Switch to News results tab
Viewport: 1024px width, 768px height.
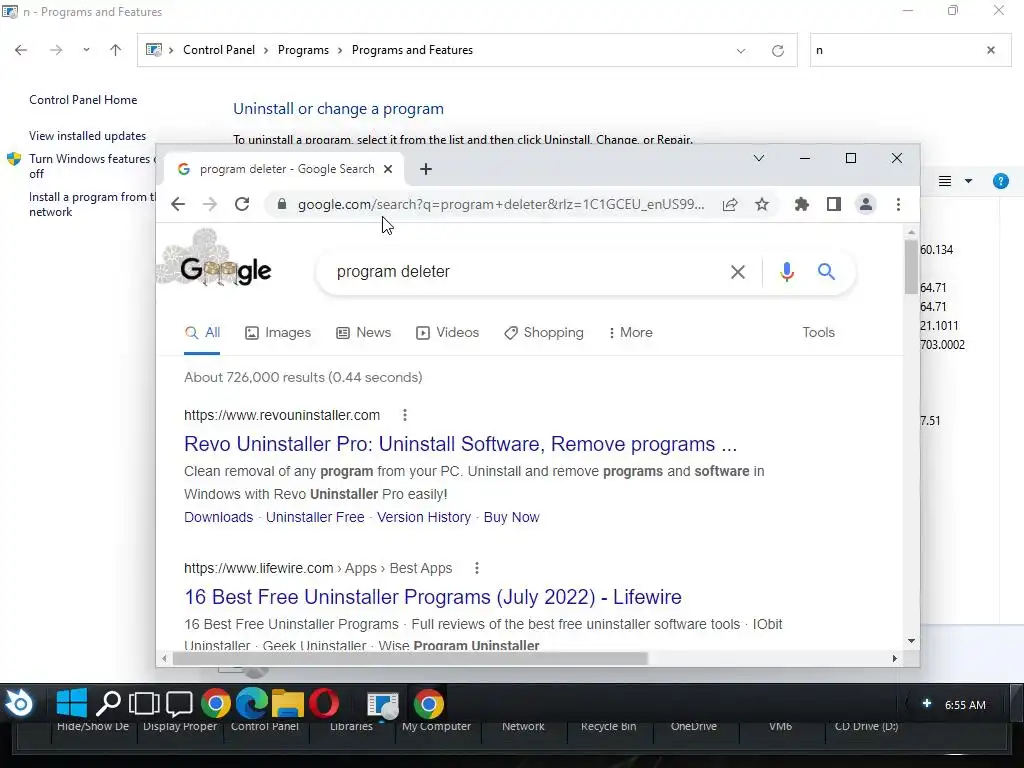tap(364, 332)
